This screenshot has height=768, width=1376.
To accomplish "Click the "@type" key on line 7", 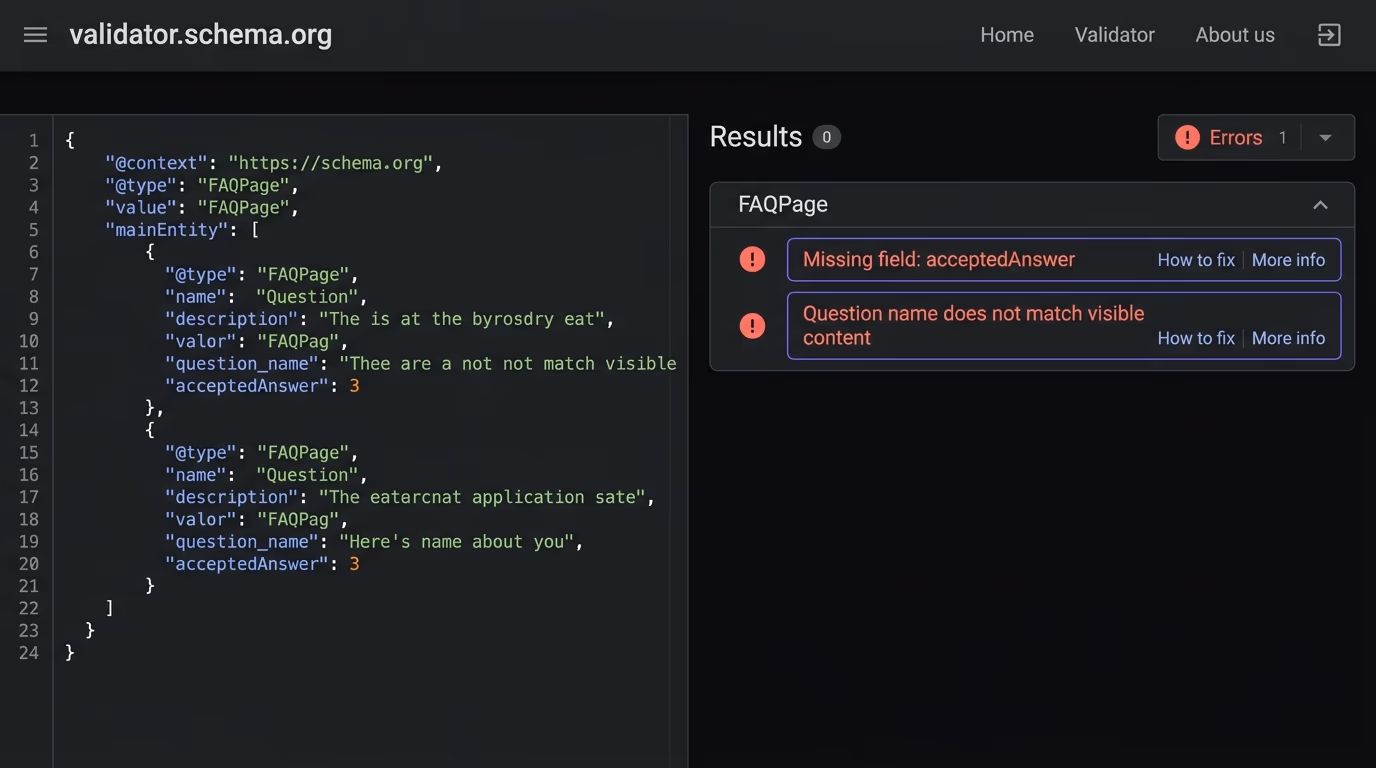I will click(x=201, y=274).
